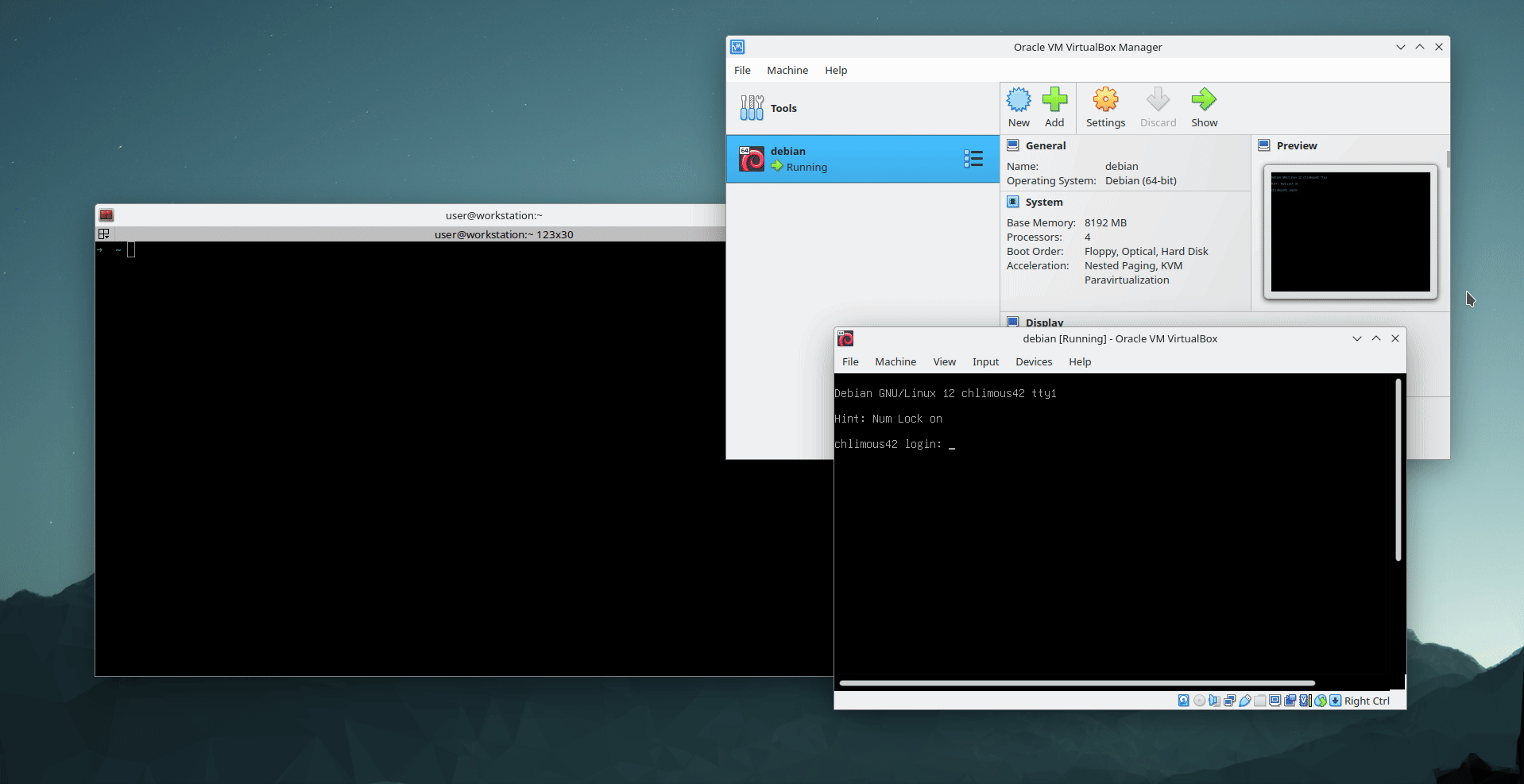Click the General section header
Screen dimensions: 1524x784
1046,145
